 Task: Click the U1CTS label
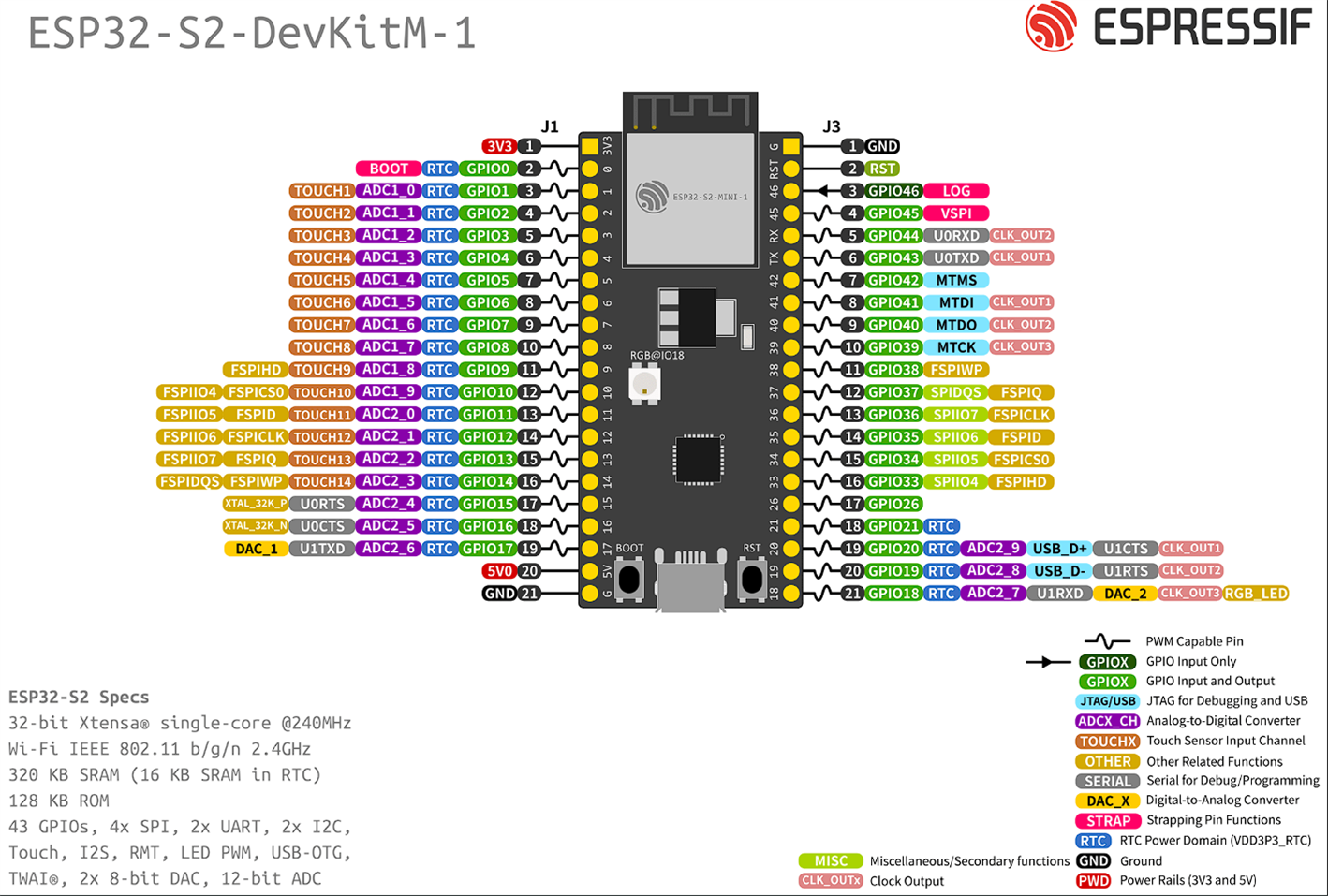1126,549
